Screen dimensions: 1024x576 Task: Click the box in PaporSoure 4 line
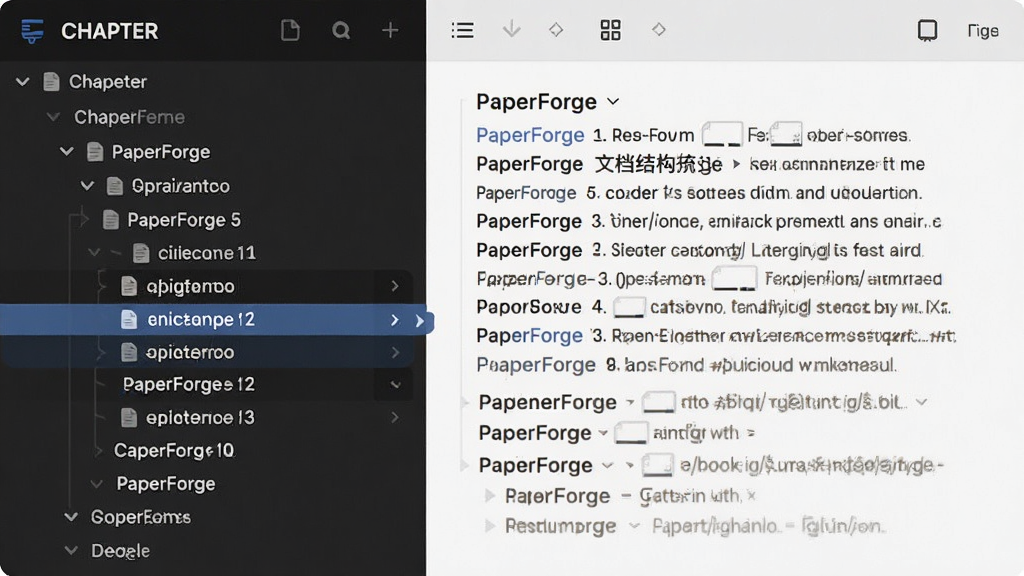click(x=629, y=307)
